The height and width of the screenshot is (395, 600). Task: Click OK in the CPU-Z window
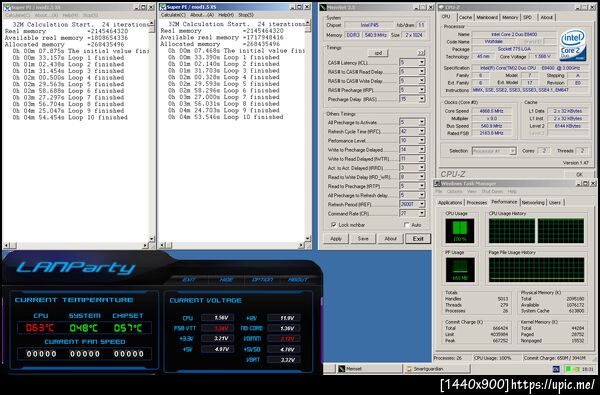coord(579,174)
